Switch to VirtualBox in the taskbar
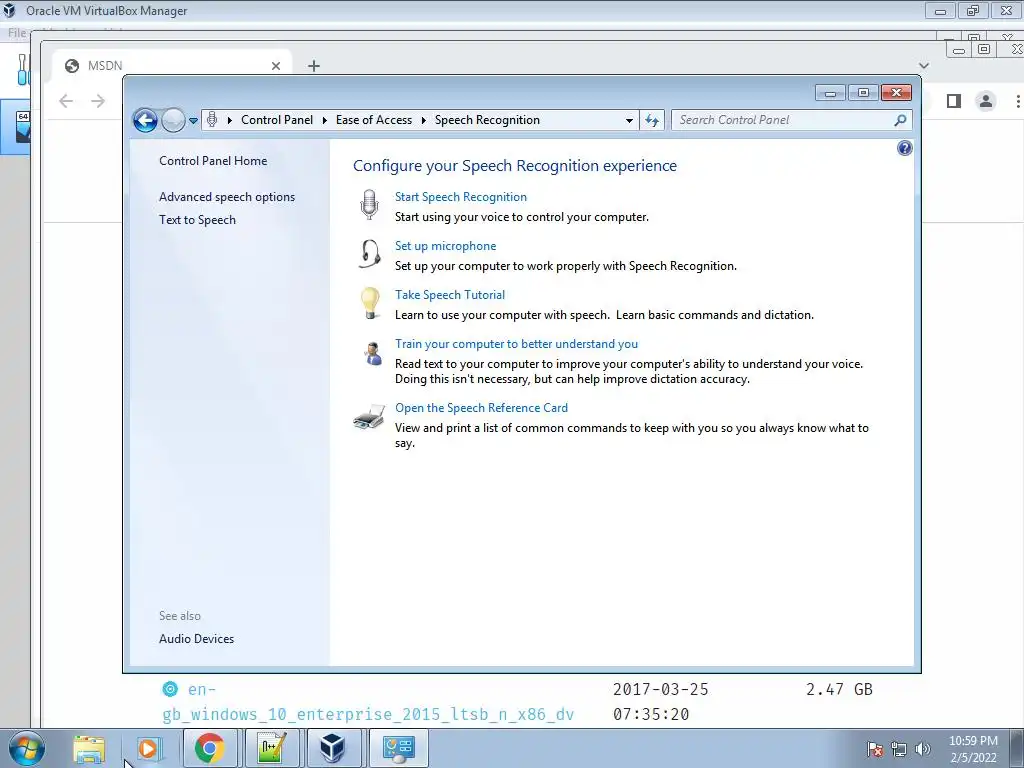Viewport: 1024px width, 768px height. click(332, 748)
